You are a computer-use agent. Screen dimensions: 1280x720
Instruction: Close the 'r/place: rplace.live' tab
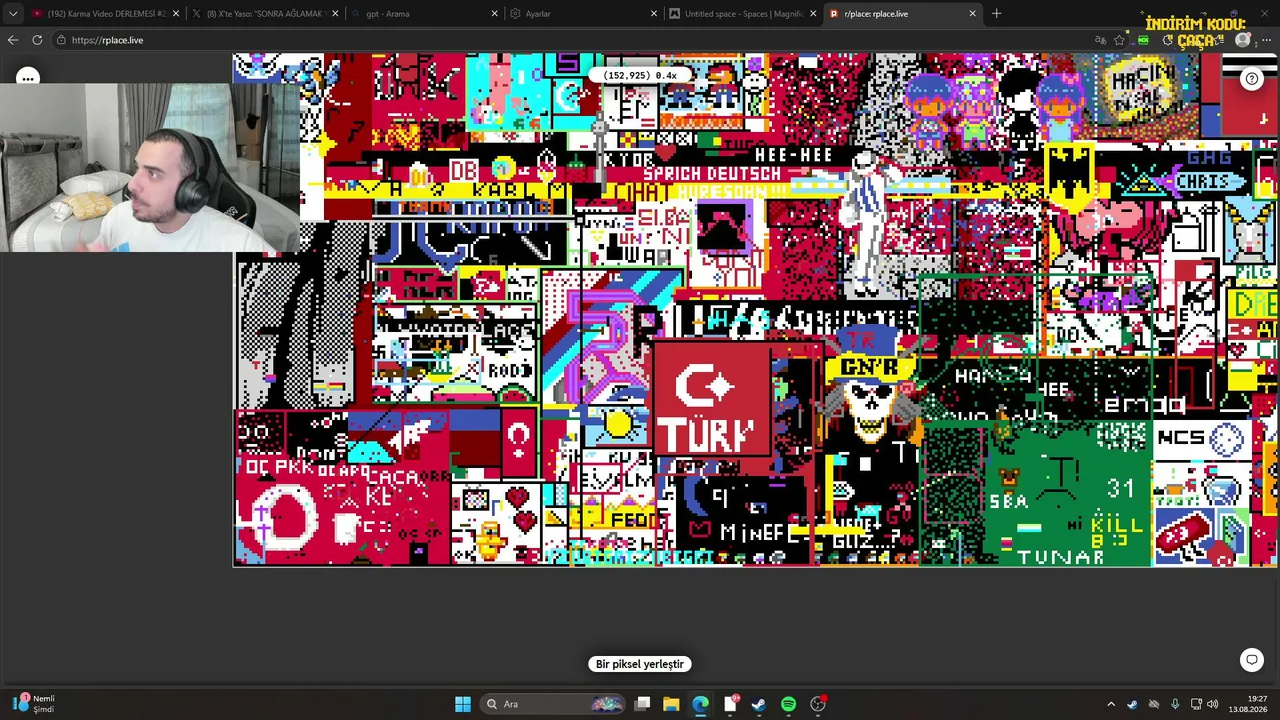972,14
